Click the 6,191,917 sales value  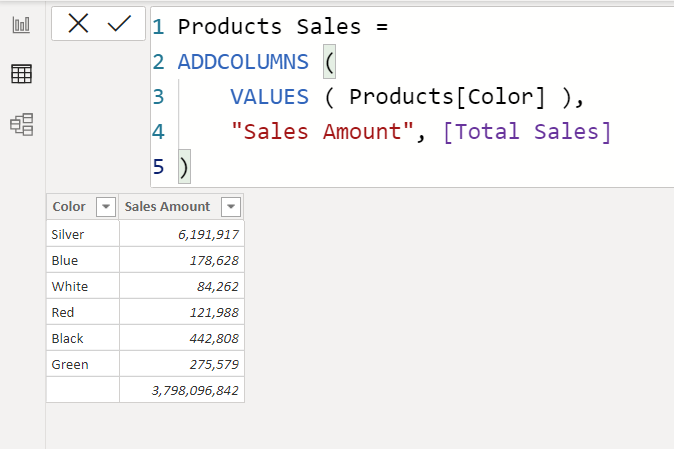pyautogui.click(x=208, y=235)
